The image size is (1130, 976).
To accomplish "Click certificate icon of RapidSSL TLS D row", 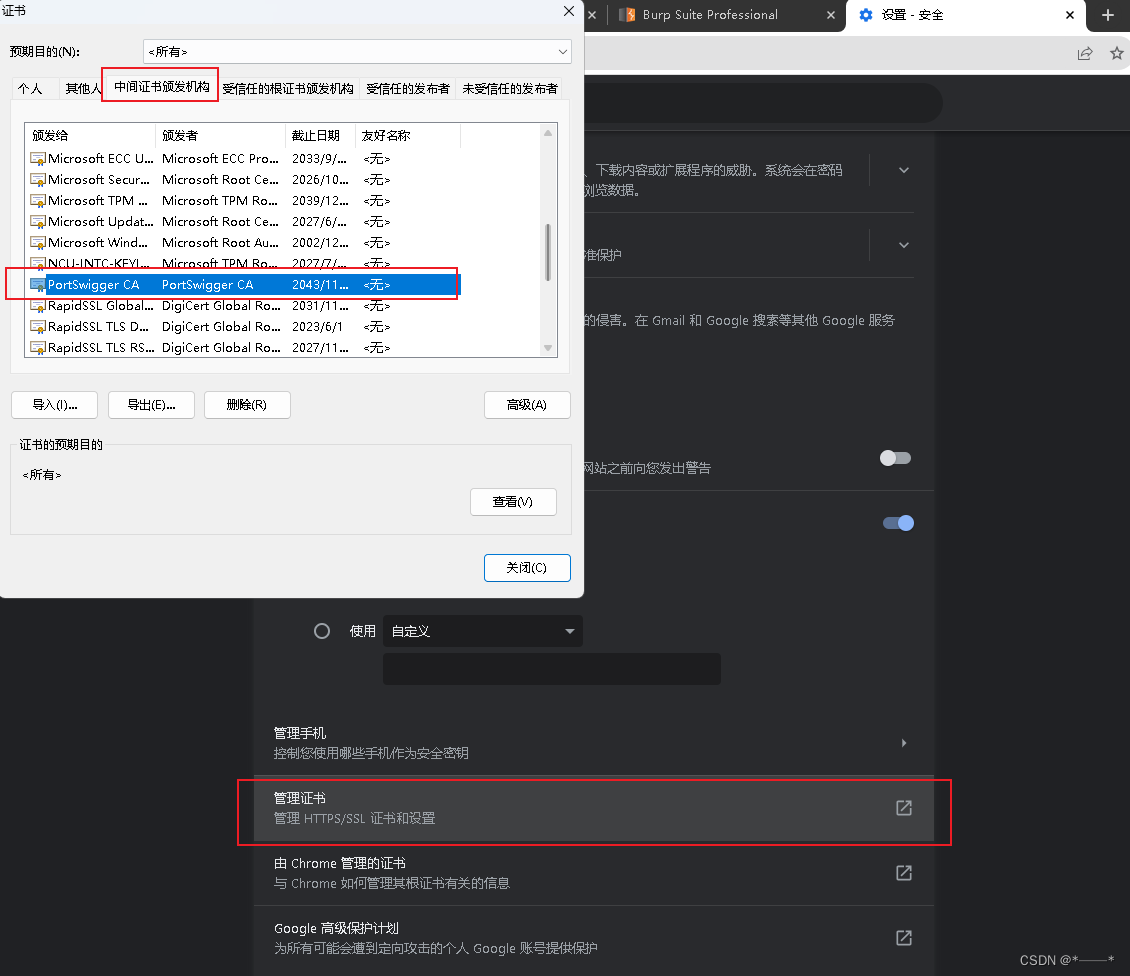I will tap(37, 327).
